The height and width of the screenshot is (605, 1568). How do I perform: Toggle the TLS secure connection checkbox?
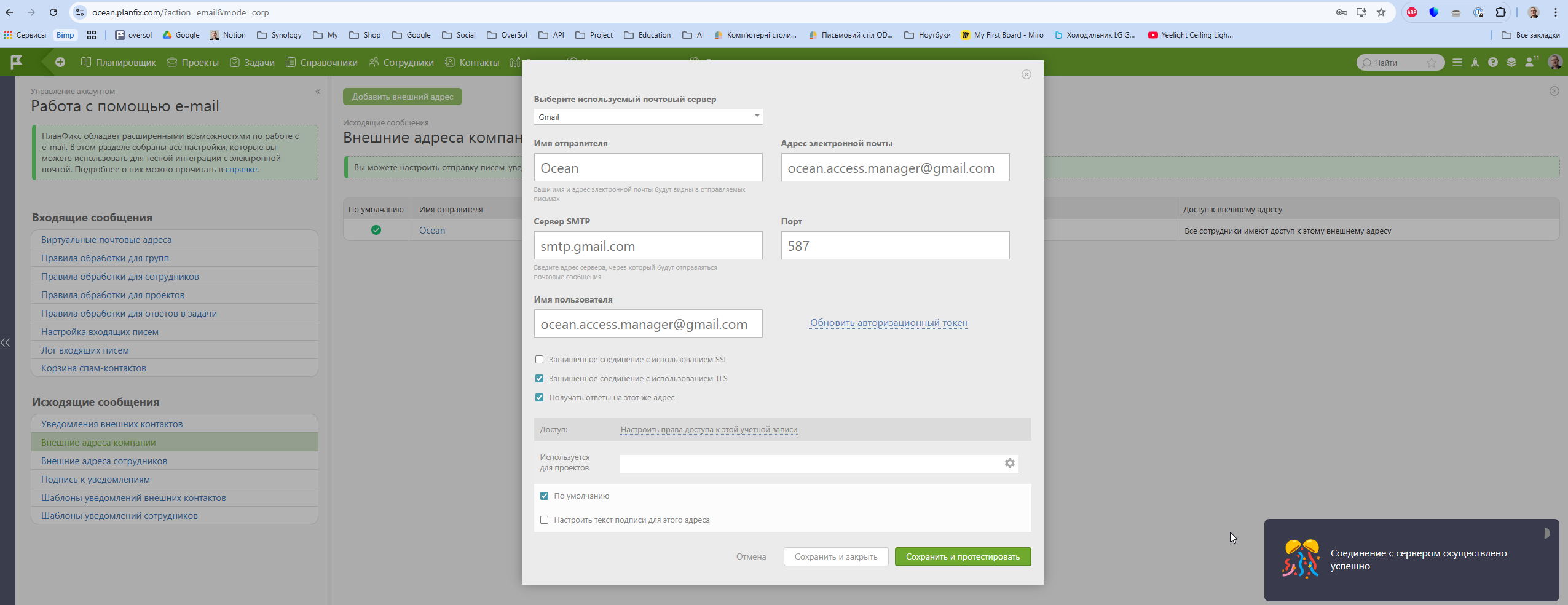tap(539, 379)
